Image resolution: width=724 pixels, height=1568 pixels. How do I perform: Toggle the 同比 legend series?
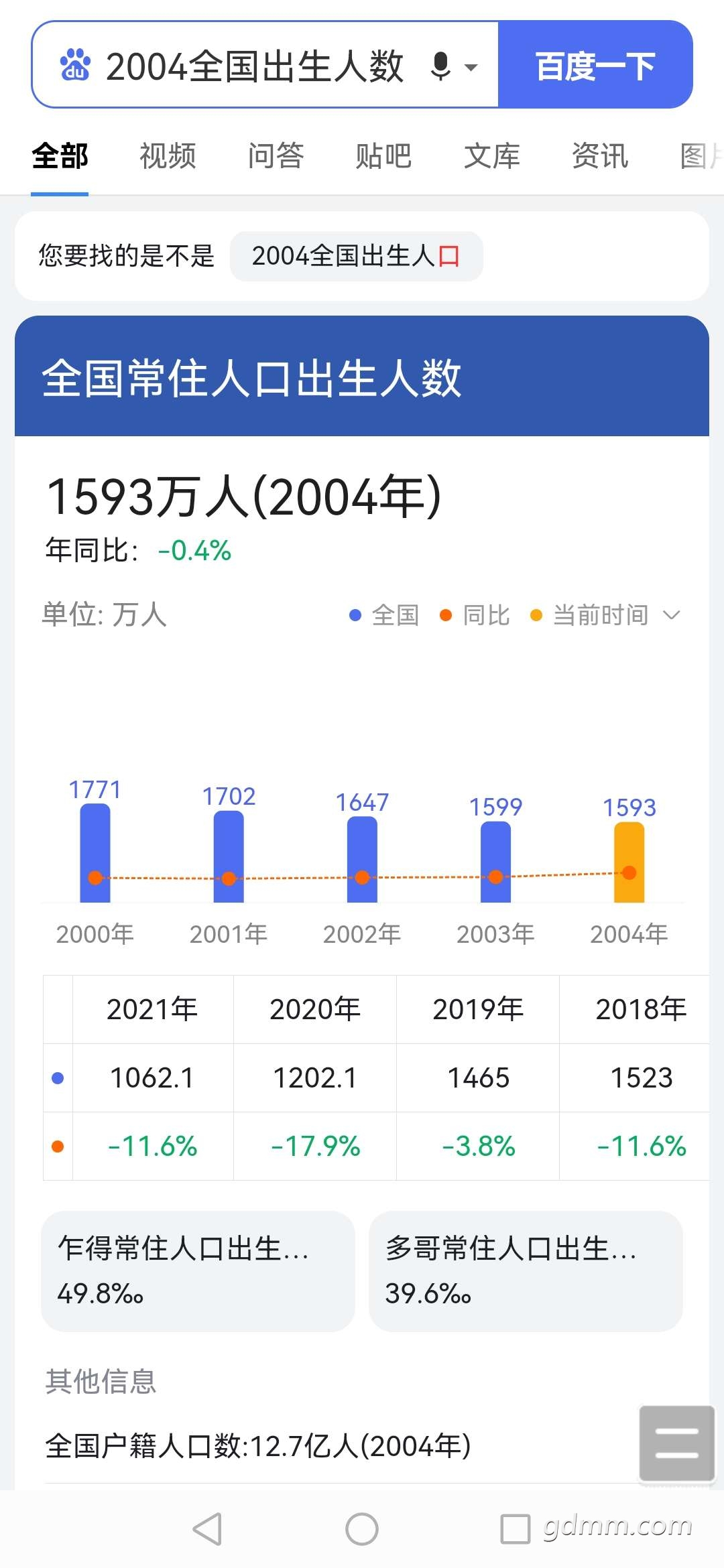coord(475,614)
